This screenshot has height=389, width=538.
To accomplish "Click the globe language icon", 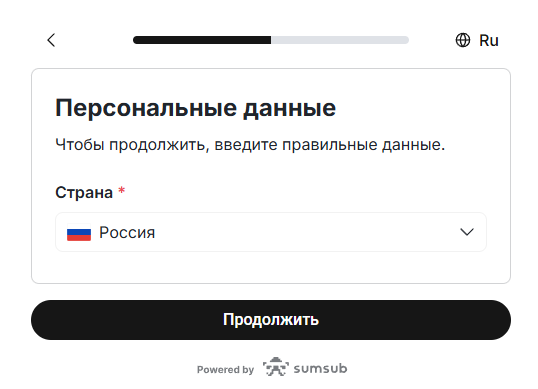I will [463, 40].
